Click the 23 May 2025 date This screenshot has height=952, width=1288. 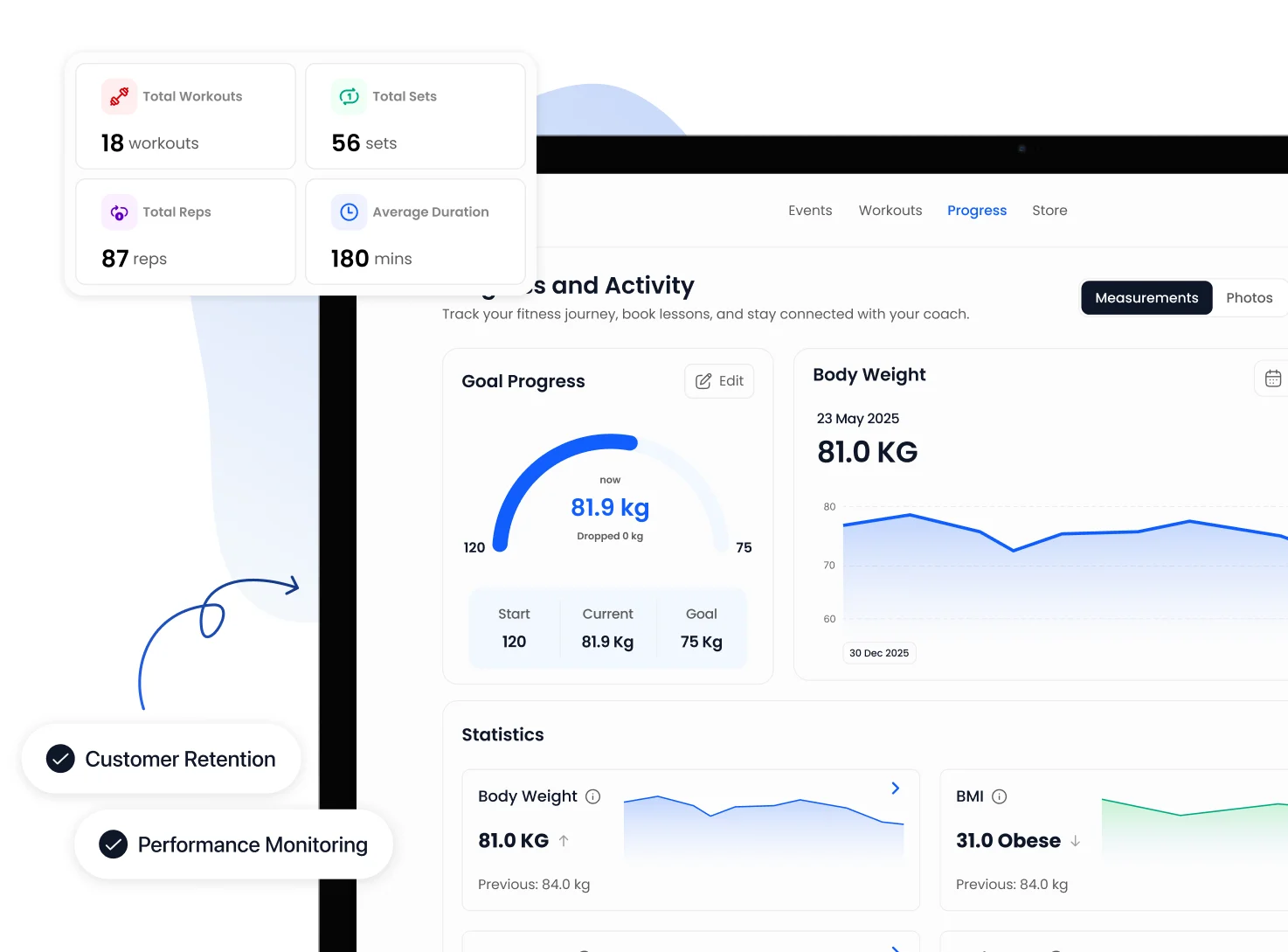tap(858, 419)
